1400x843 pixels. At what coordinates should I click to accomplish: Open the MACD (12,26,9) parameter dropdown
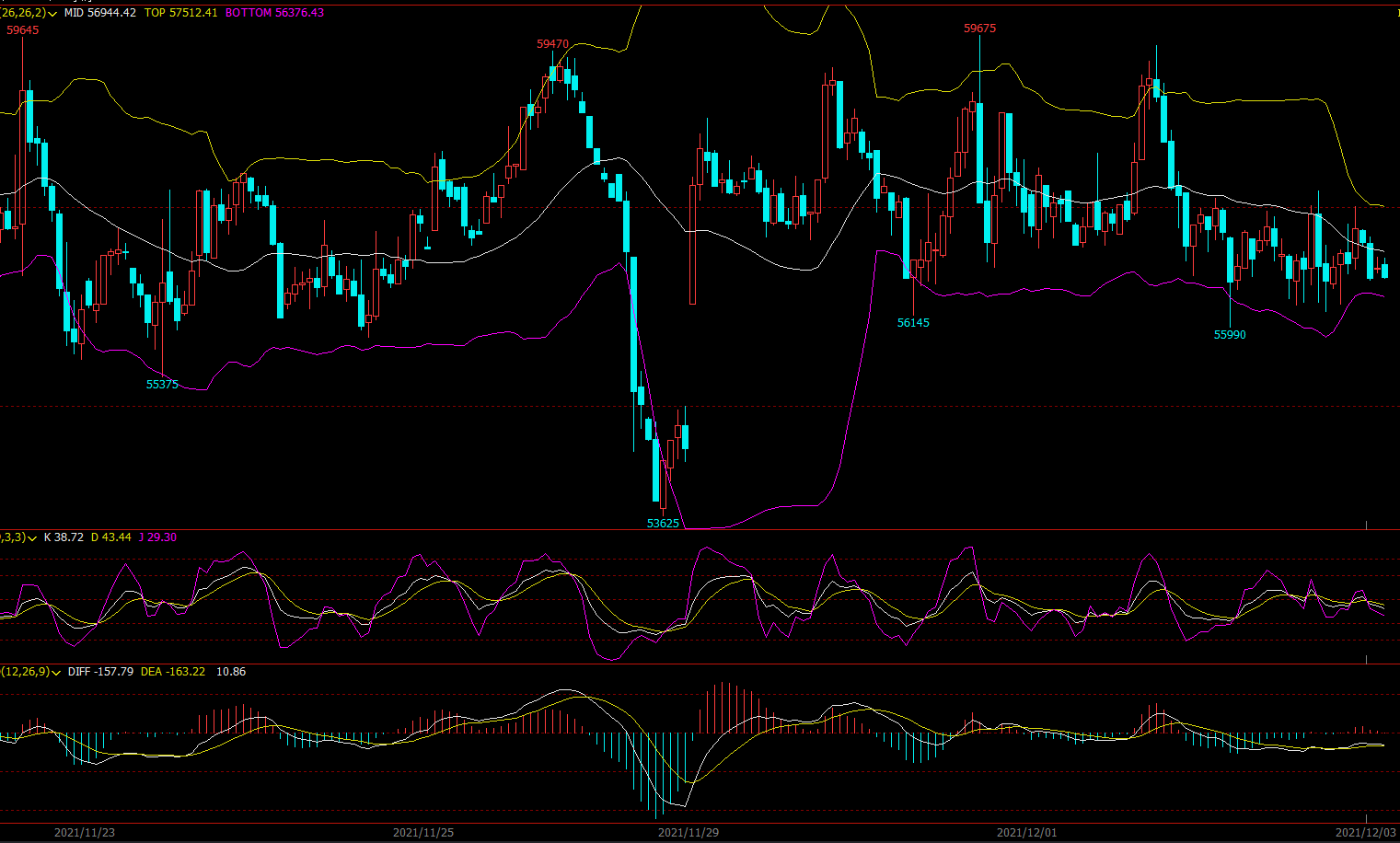point(56,673)
